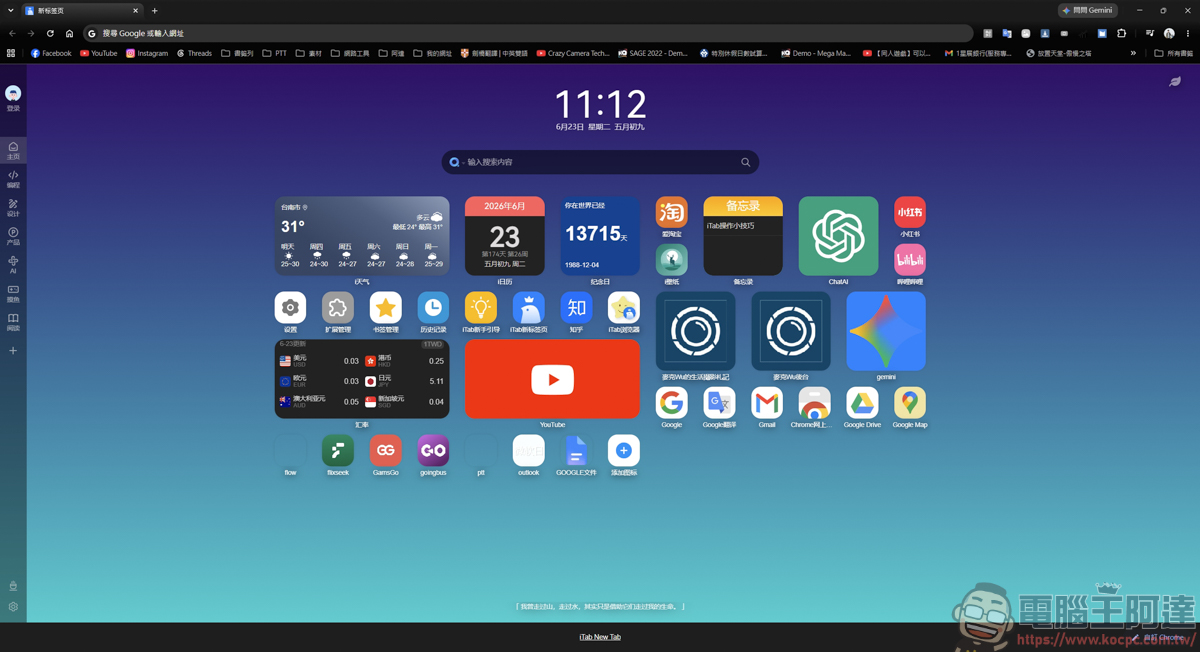Click the leaf icon at top right
The width and height of the screenshot is (1200, 652).
1175,81
